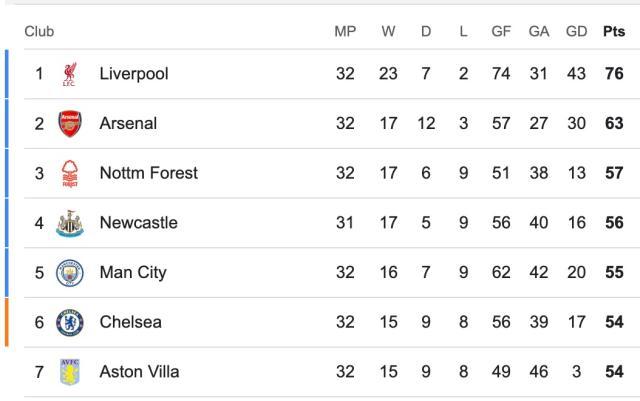Open the Newcastle team name link
The height and width of the screenshot is (401, 640).
[x=138, y=223]
